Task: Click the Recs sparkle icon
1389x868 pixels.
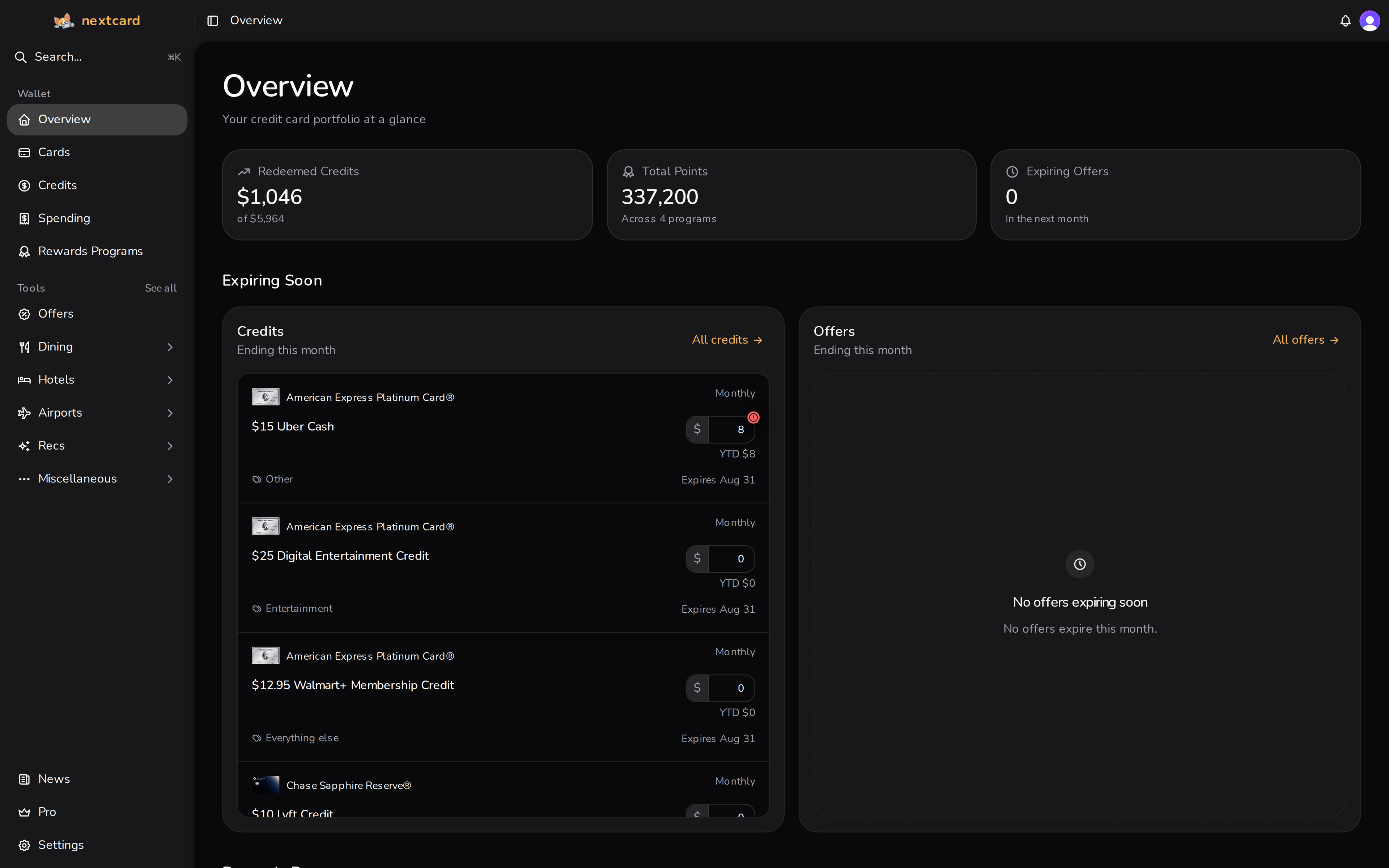Action: (24, 446)
